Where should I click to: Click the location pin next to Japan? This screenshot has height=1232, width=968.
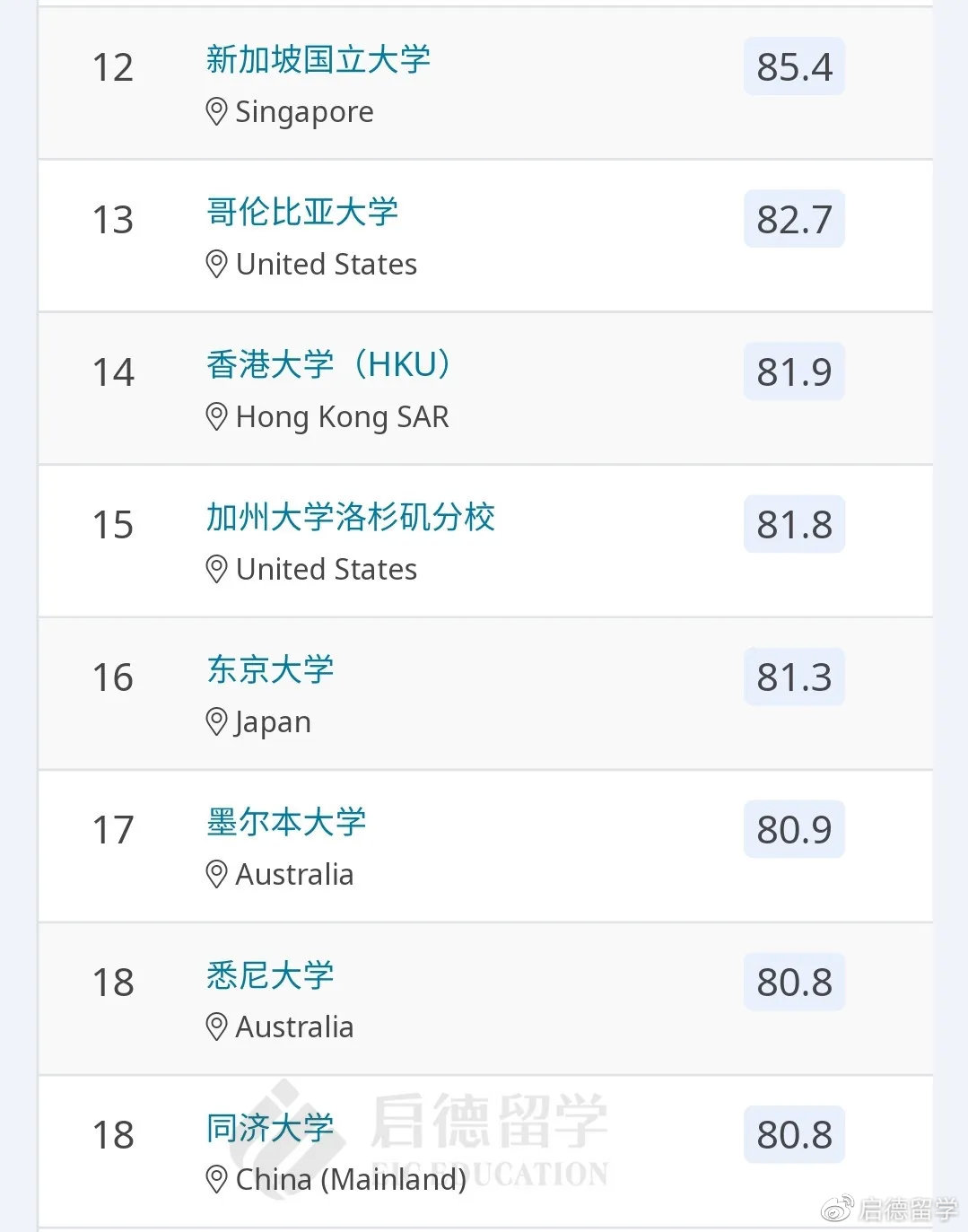pyautogui.click(x=216, y=722)
